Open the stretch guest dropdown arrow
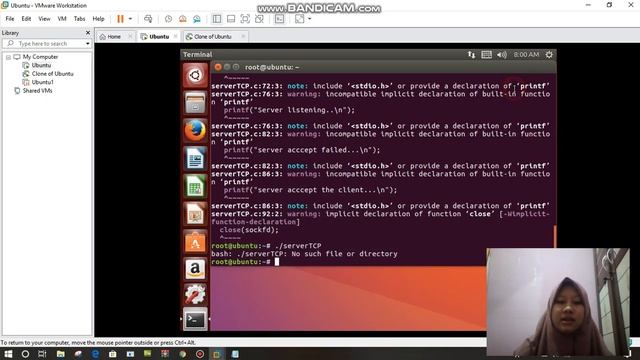 [x=309, y=19]
